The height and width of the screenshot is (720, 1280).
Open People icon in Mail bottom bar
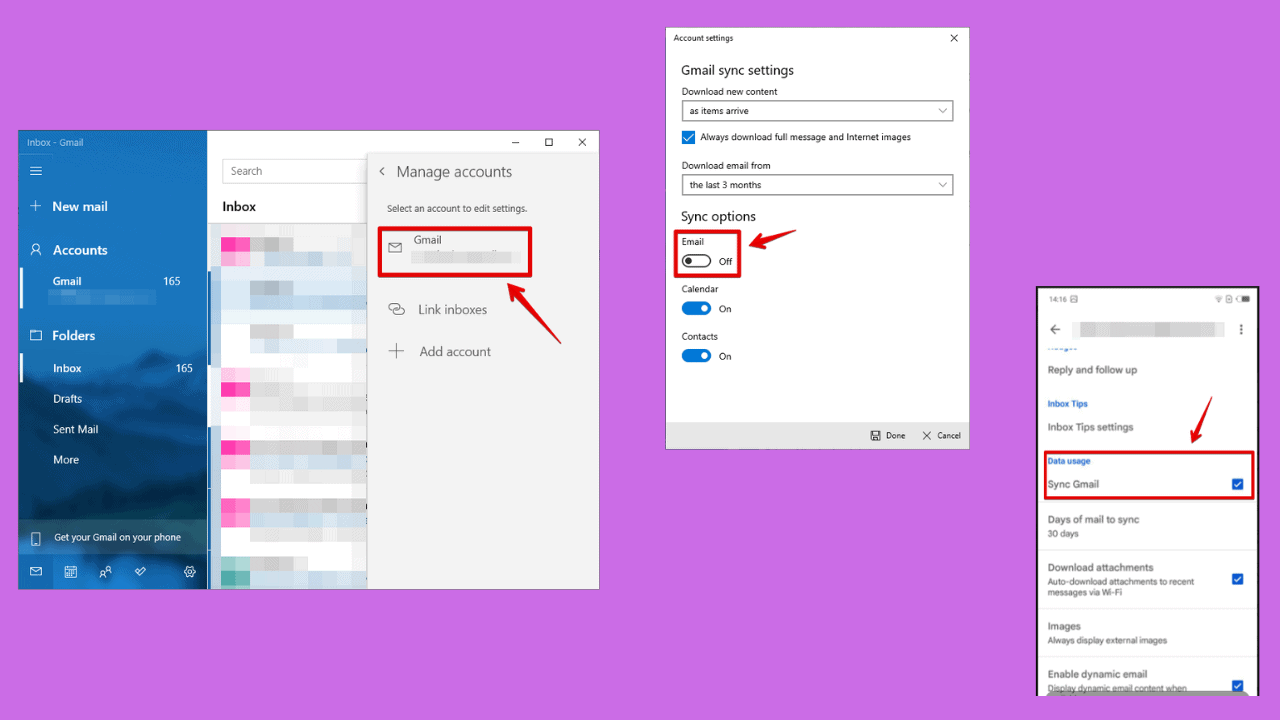click(x=105, y=572)
